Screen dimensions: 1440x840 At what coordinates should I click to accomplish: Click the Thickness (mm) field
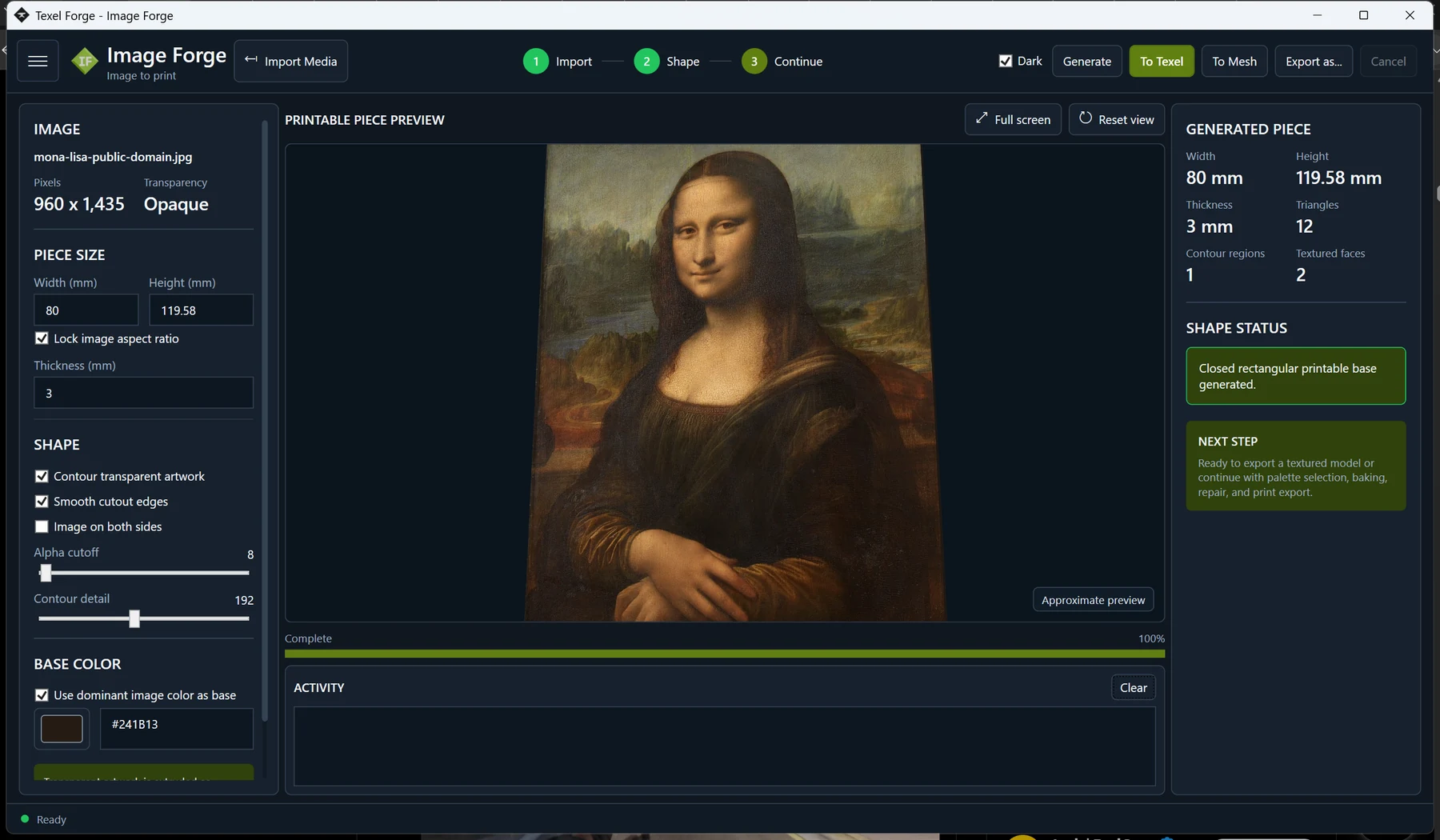(143, 393)
